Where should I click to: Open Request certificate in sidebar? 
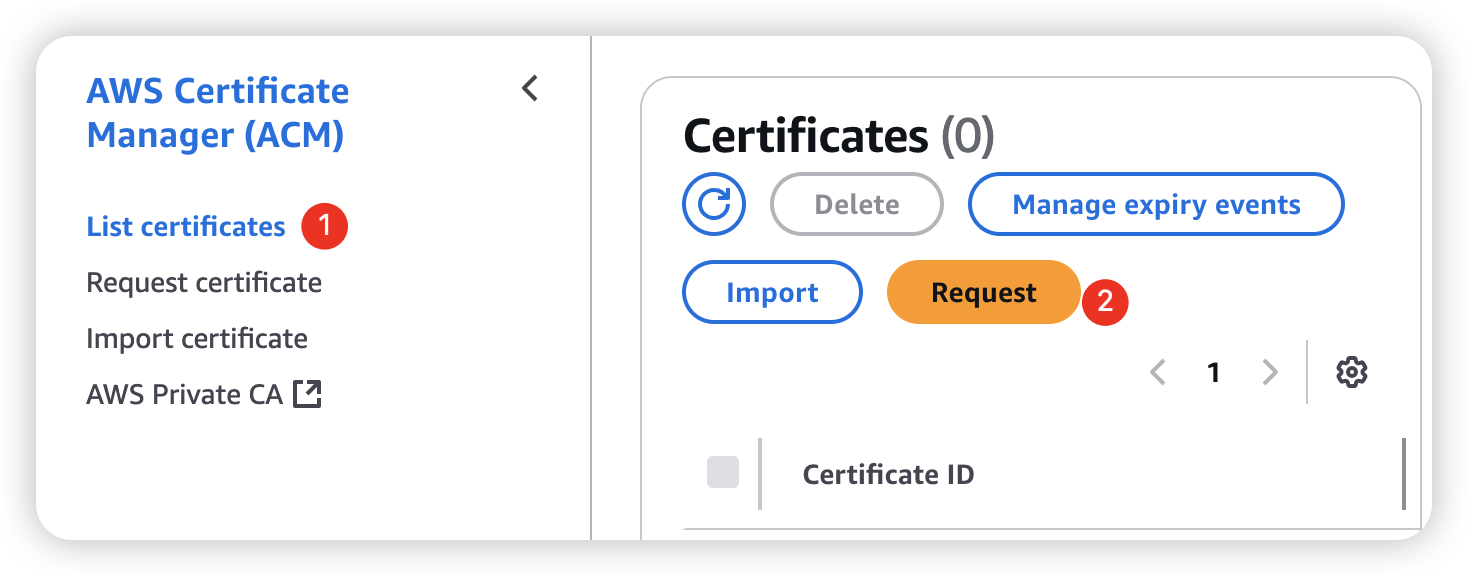(x=204, y=283)
